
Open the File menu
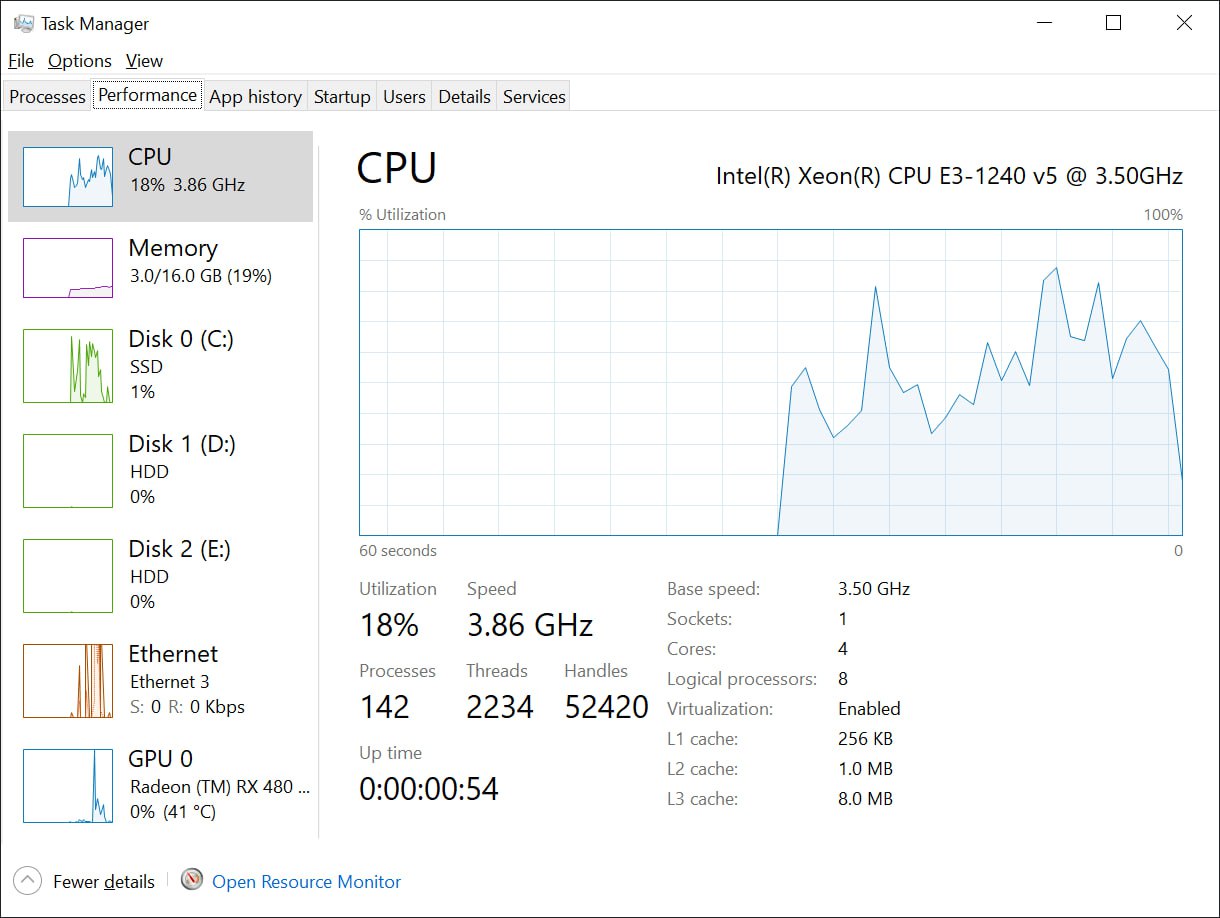click(x=21, y=61)
